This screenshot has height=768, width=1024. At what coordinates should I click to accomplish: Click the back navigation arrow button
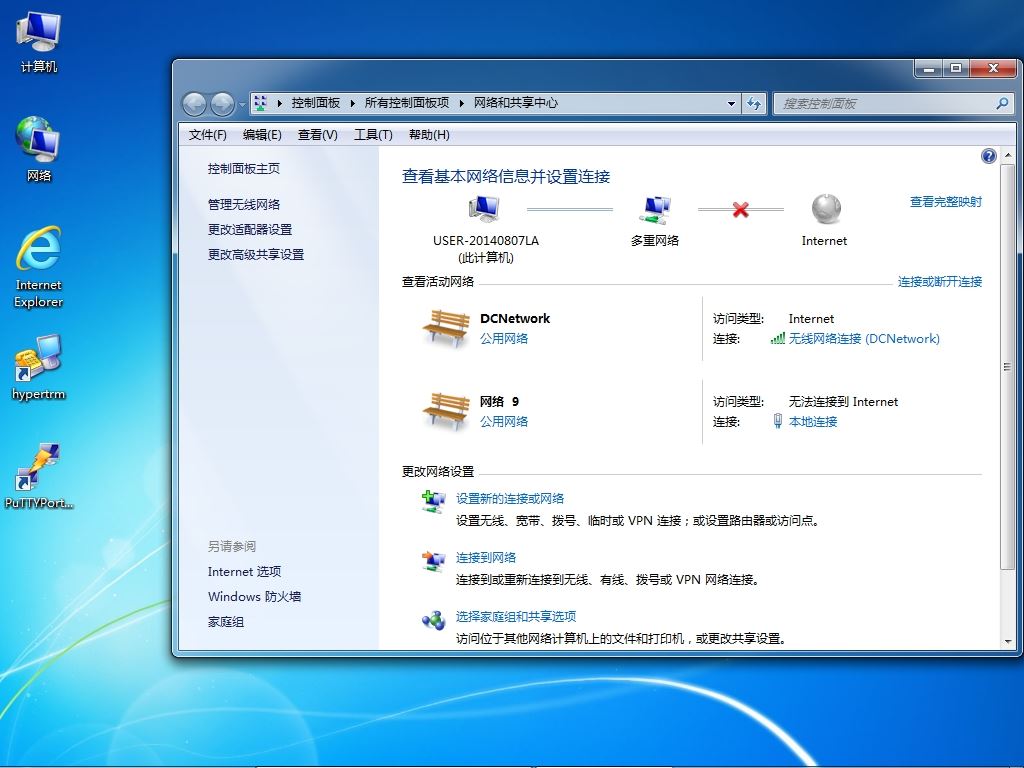click(194, 103)
